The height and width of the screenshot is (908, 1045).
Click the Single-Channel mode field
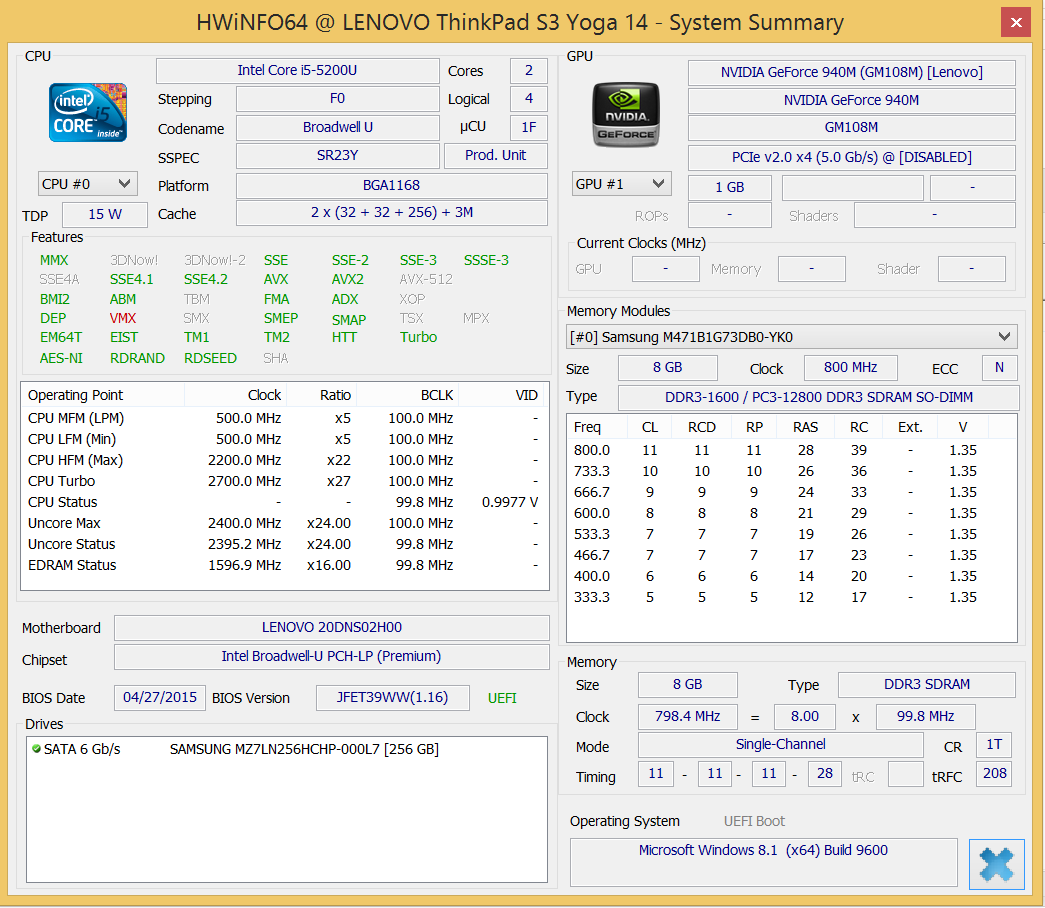pos(780,745)
